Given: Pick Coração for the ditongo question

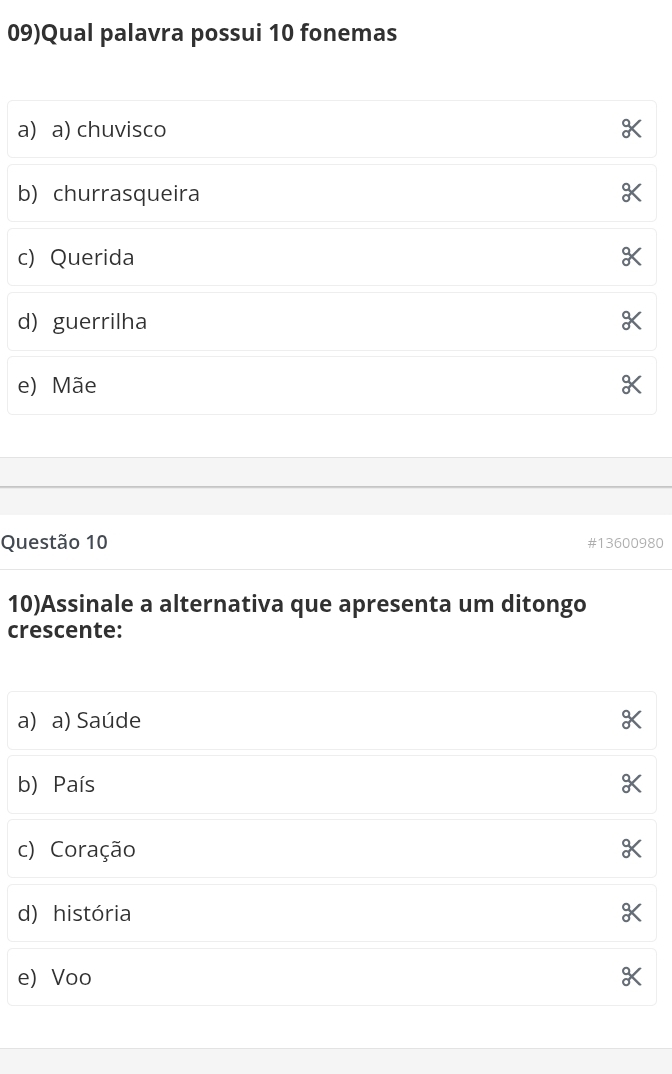Looking at the screenshot, I should pos(93,849).
